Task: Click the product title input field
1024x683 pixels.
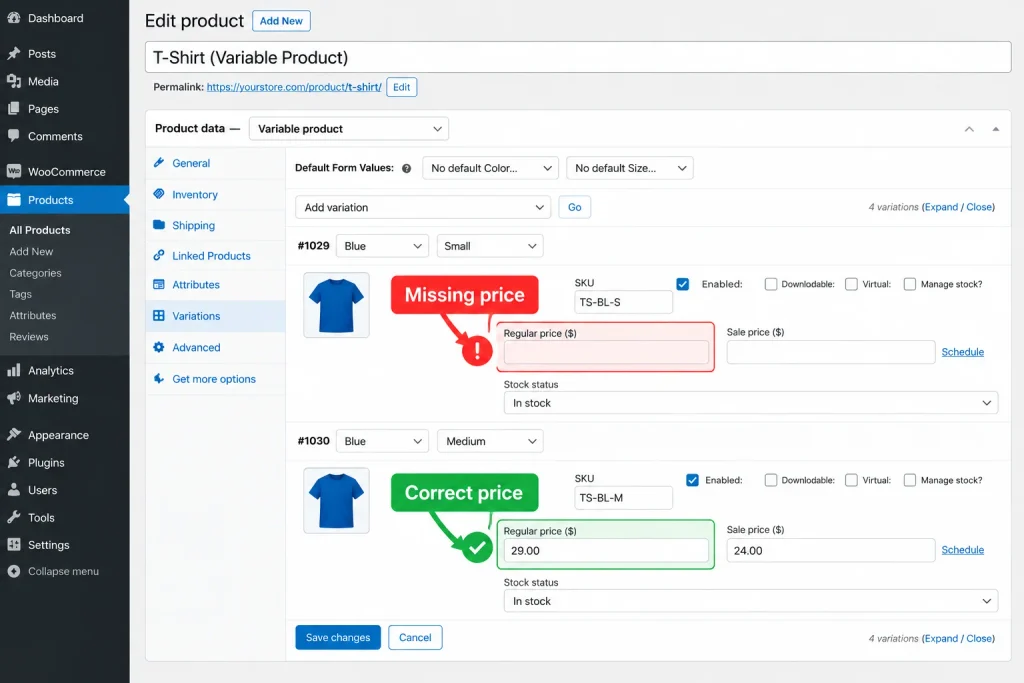Action: tap(578, 57)
